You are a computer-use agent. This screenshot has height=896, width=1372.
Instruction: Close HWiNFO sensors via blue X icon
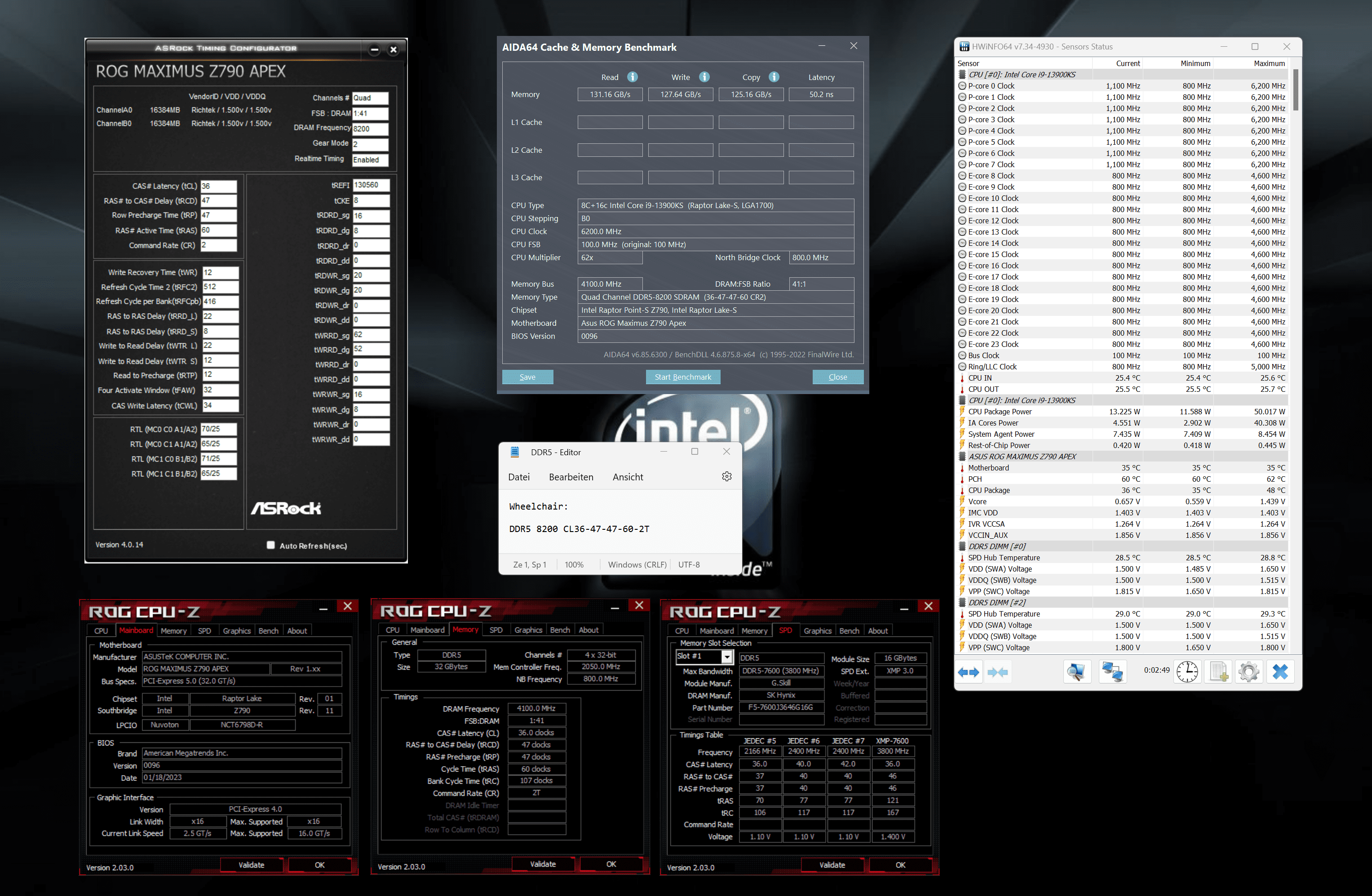click(x=1280, y=672)
